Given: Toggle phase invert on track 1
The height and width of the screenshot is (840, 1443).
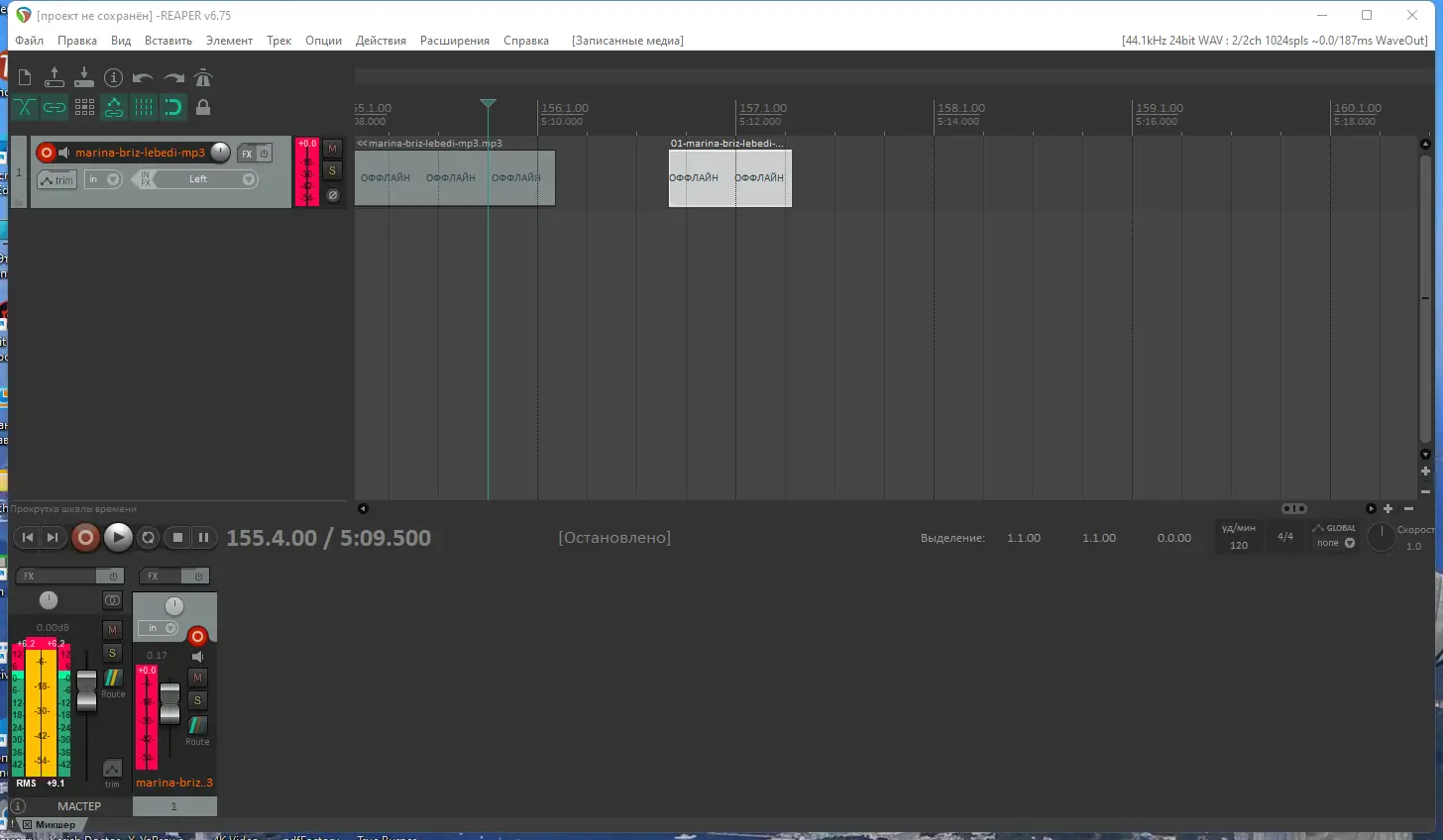Looking at the screenshot, I should 333,195.
